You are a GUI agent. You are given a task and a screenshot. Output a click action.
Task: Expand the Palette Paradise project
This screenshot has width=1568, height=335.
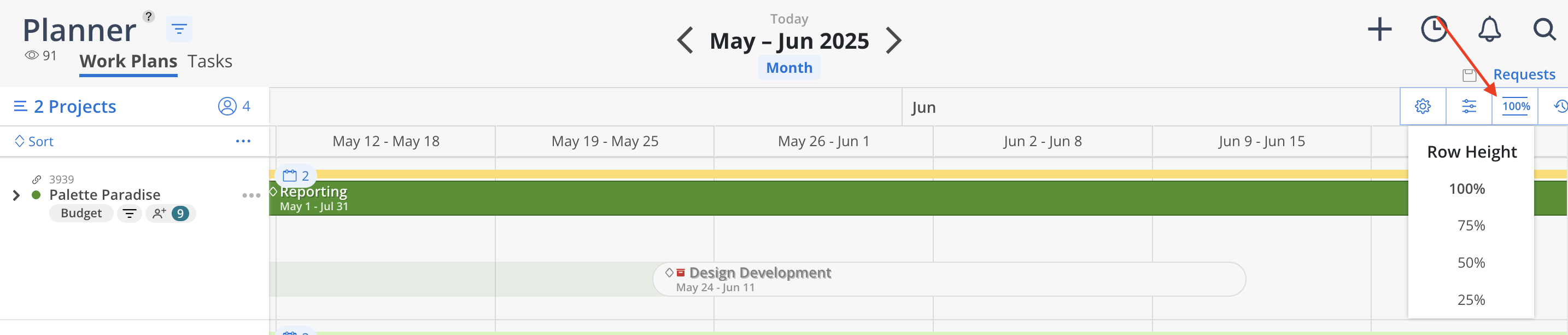[x=16, y=195]
